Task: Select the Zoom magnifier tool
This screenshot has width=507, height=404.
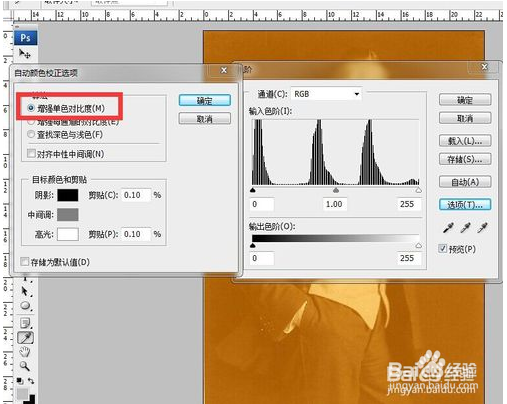Action: click(25, 366)
